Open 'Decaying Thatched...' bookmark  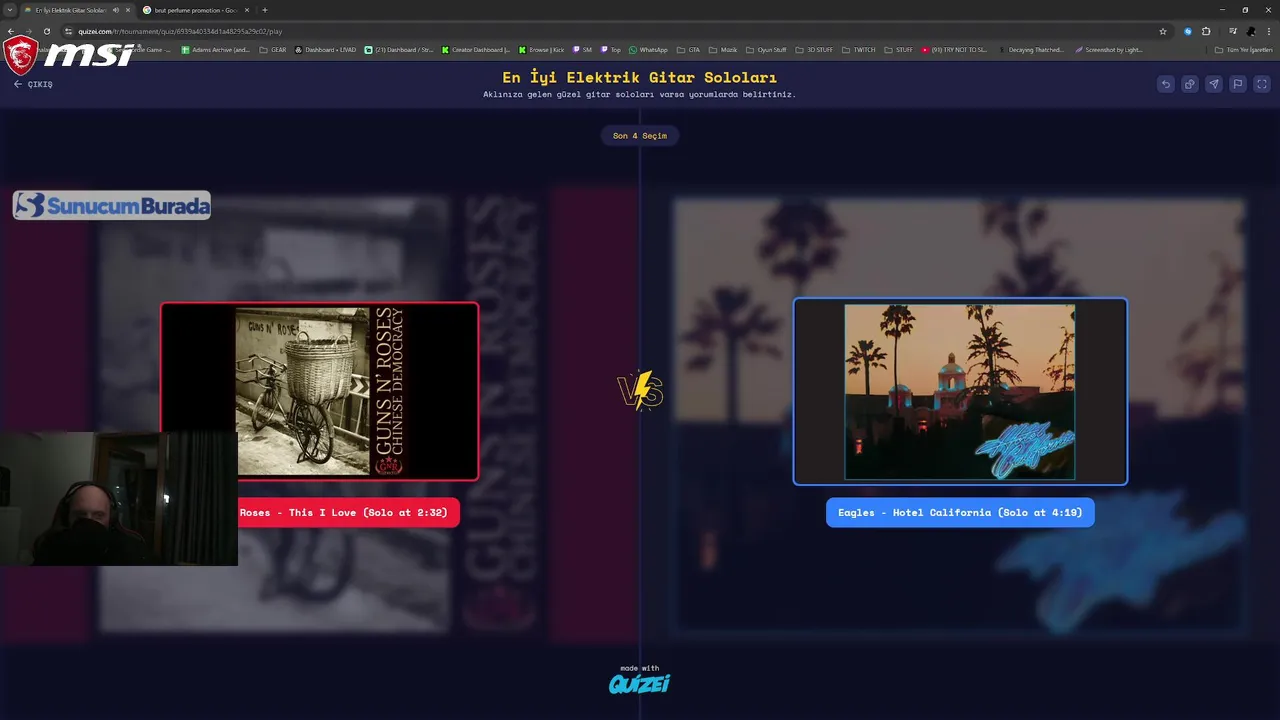(x=1030, y=49)
